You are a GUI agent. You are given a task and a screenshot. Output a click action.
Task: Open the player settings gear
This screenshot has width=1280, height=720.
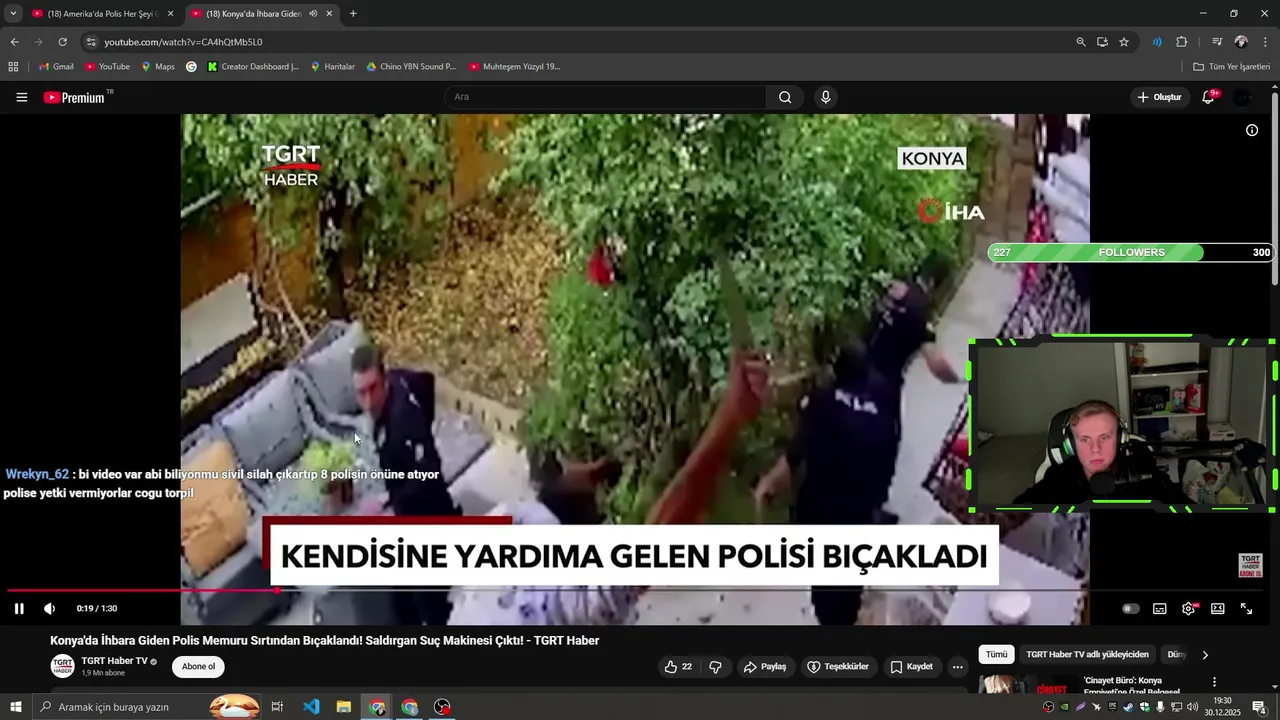point(1189,608)
